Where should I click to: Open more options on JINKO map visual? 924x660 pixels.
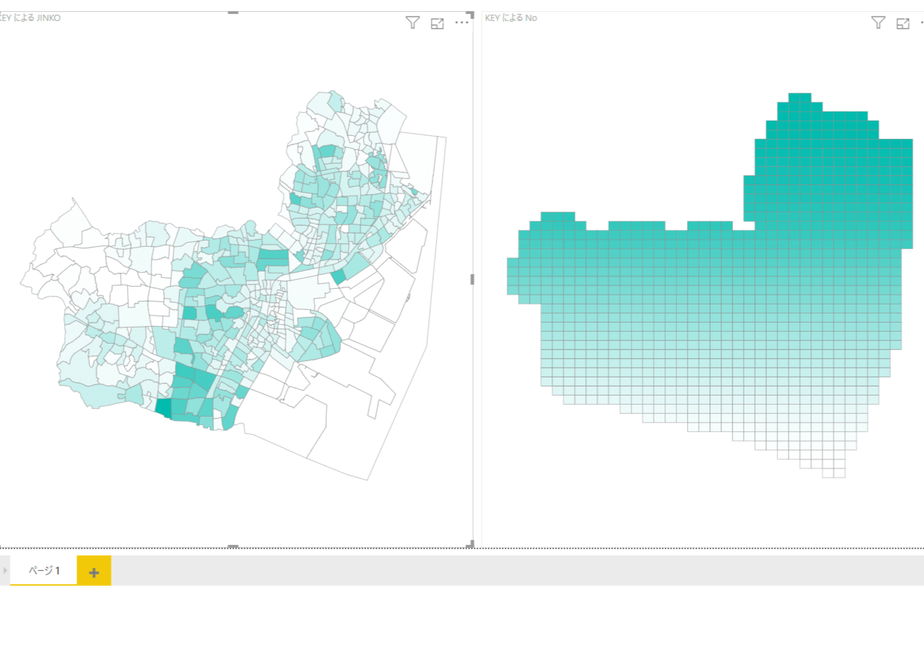coord(462,23)
